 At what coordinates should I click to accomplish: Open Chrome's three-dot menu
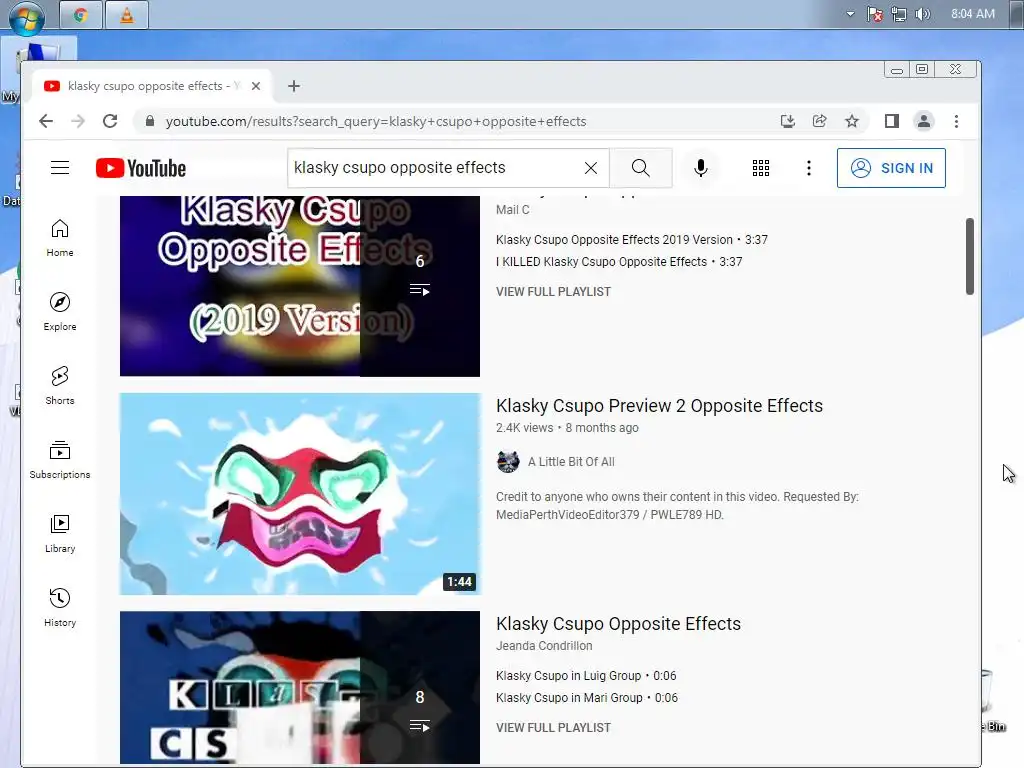pyautogui.click(x=956, y=121)
